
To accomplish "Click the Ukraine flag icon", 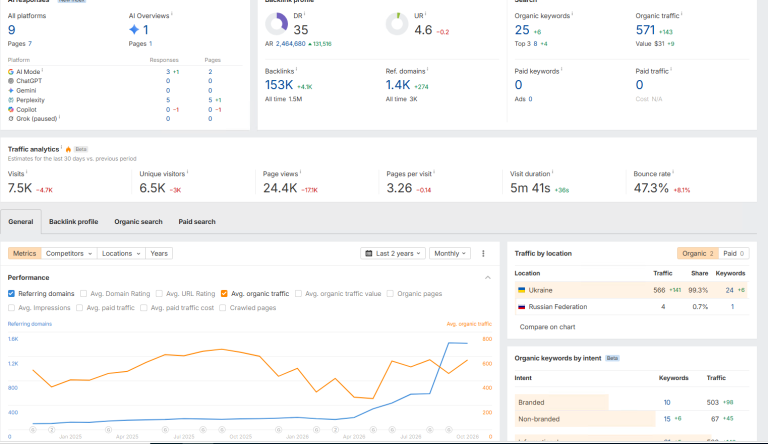I will point(522,290).
